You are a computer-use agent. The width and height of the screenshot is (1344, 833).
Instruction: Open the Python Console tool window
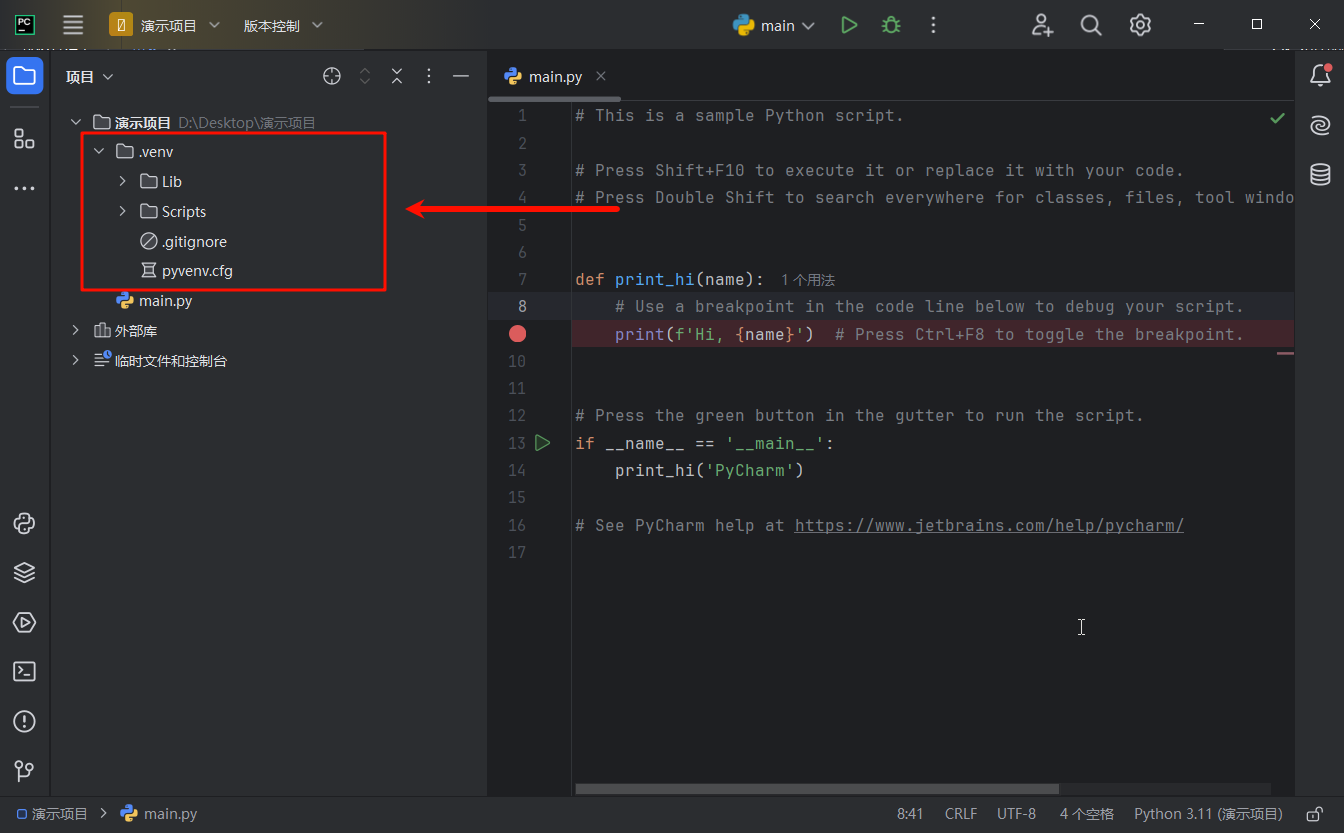coord(24,523)
